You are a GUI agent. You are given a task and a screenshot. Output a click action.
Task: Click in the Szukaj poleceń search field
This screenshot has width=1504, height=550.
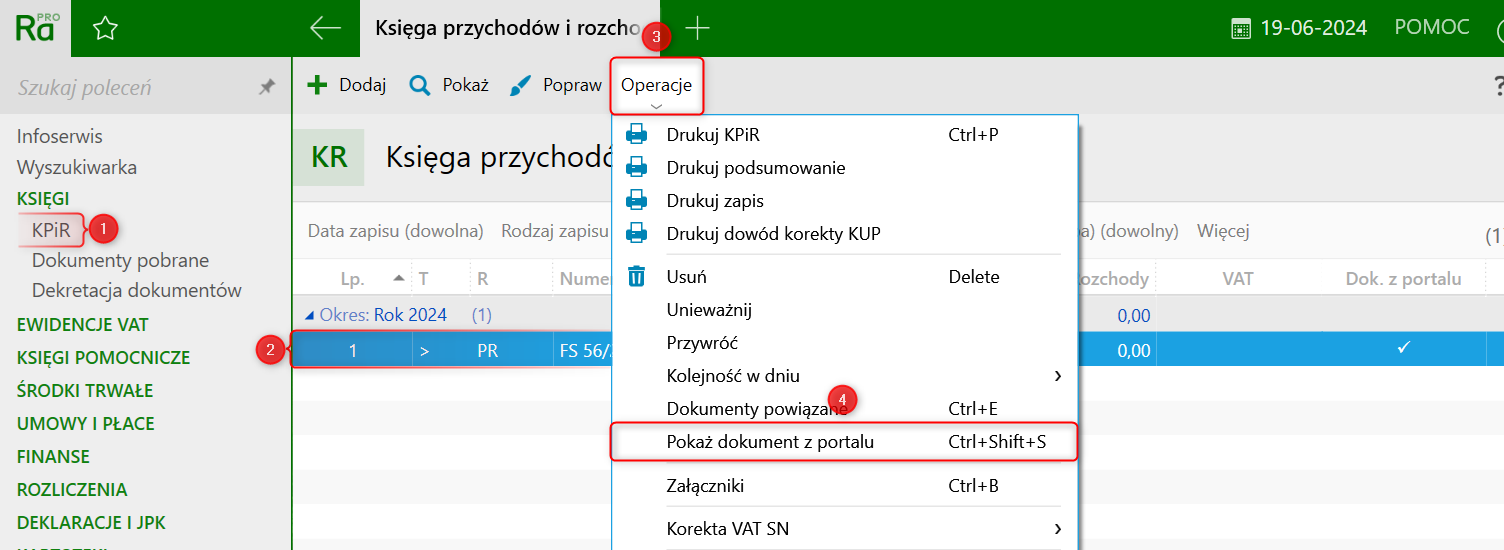pyautogui.click(x=130, y=88)
